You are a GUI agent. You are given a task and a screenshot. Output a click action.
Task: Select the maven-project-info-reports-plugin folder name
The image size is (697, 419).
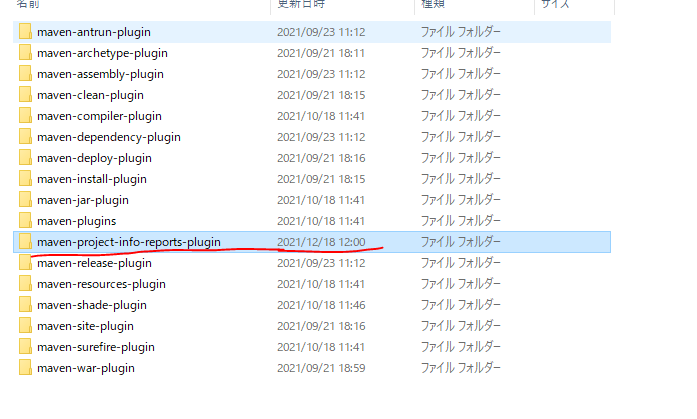pos(129,242)
